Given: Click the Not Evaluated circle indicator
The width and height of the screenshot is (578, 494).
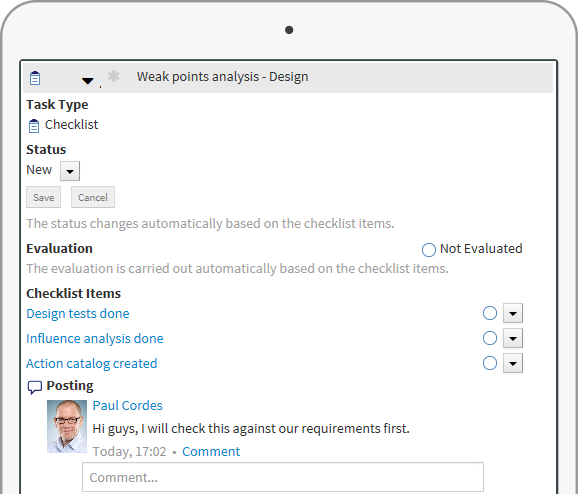Looking at the screenshot, I should point(429,250).
